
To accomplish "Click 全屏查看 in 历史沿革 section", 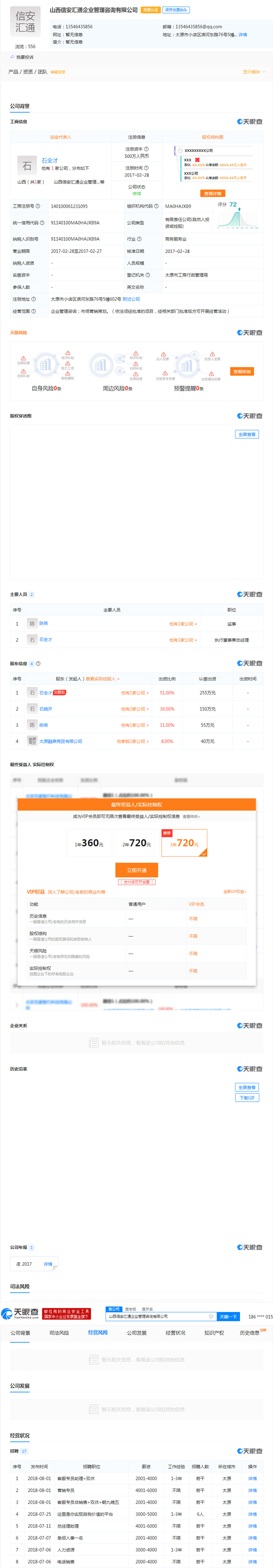I will 247,1087.
